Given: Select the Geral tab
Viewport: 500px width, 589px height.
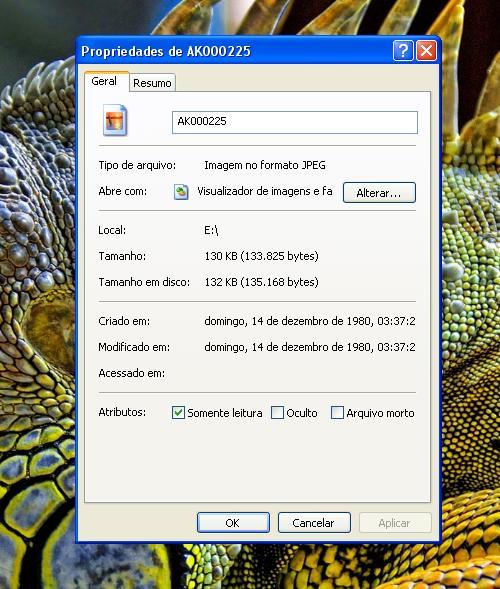Looking at the screenshot, I should coord(104,81).
